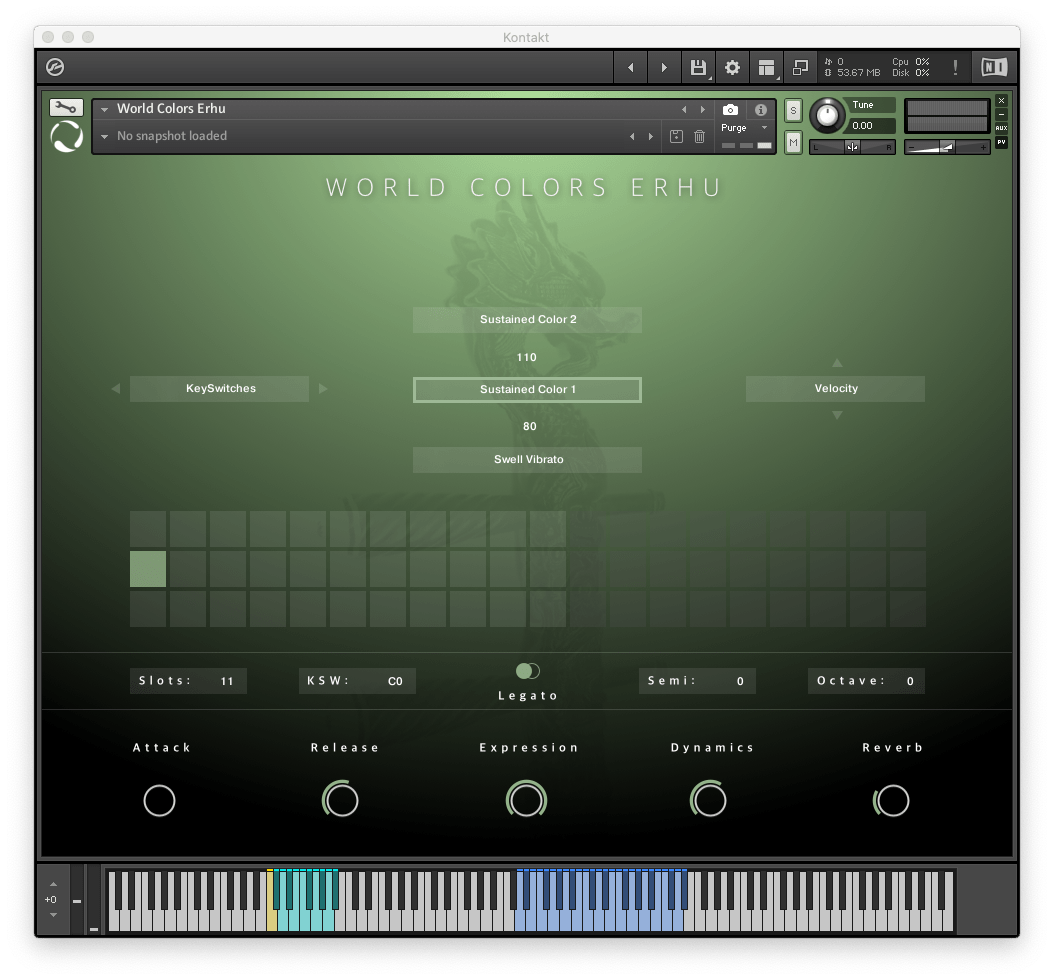Shift keyboard octave down arrow
Image resolution: width=1054 pixels, height=980 pixels.
click(53, 915)
